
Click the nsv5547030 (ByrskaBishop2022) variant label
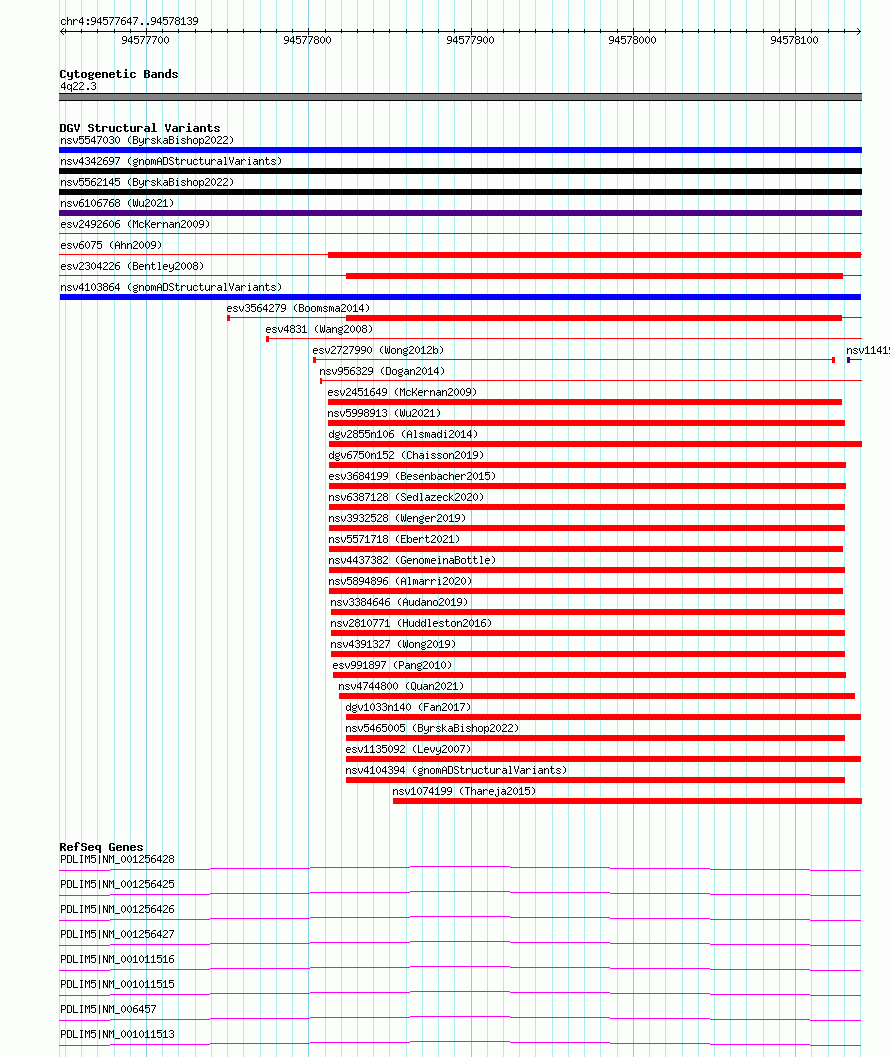pos(147,140)
